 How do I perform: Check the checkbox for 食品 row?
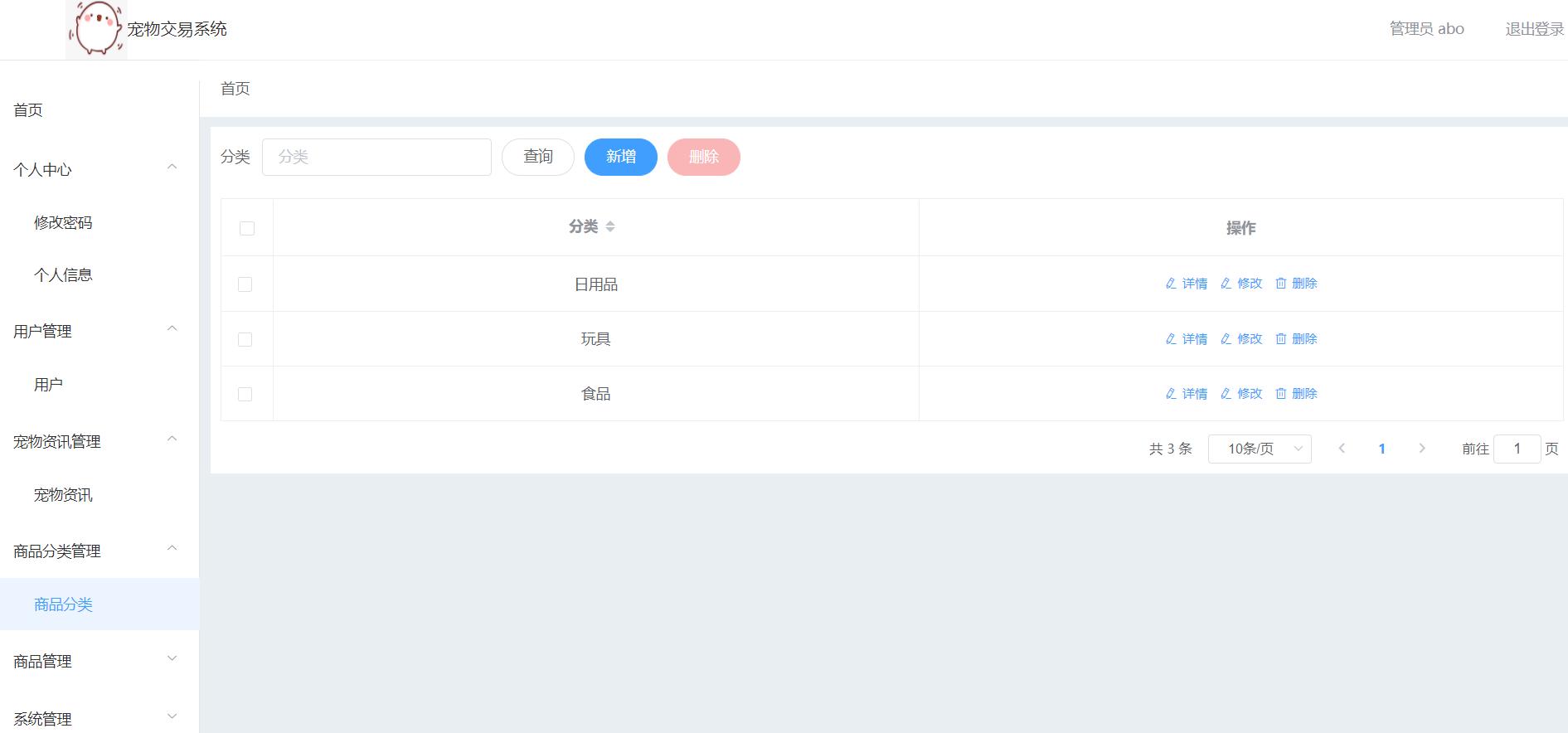[245, 394]
